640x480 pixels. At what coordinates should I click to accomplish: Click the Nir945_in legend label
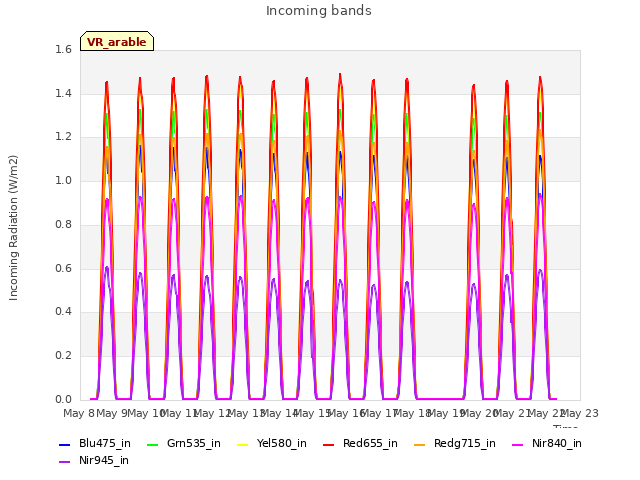[x=104, y=461]
